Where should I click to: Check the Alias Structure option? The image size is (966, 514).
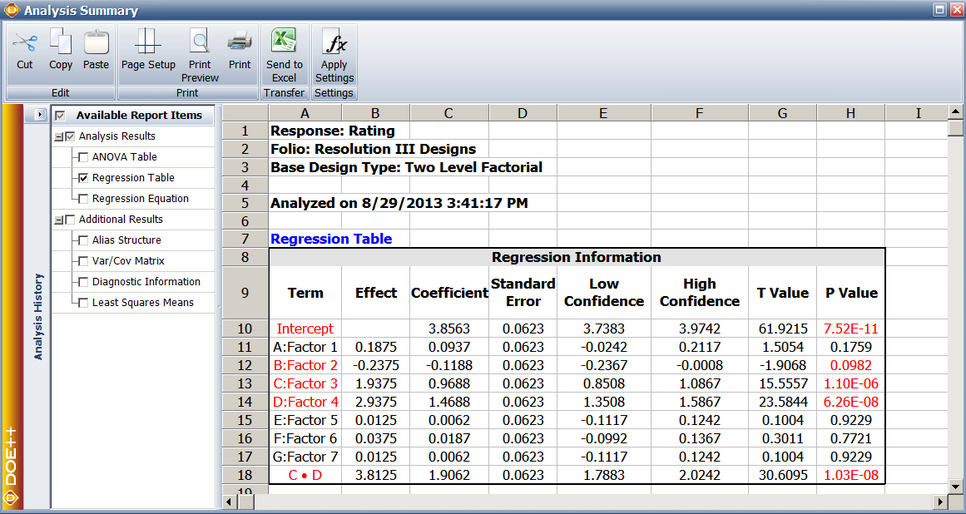point(82,240)
